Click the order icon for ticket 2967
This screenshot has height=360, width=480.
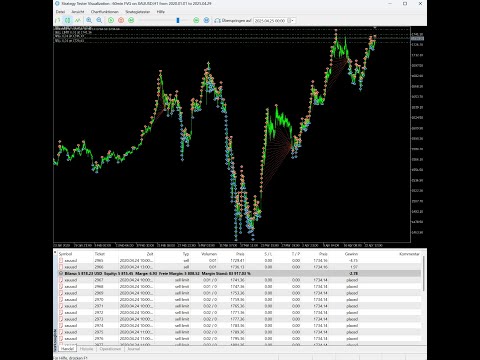tap(61, 280)
